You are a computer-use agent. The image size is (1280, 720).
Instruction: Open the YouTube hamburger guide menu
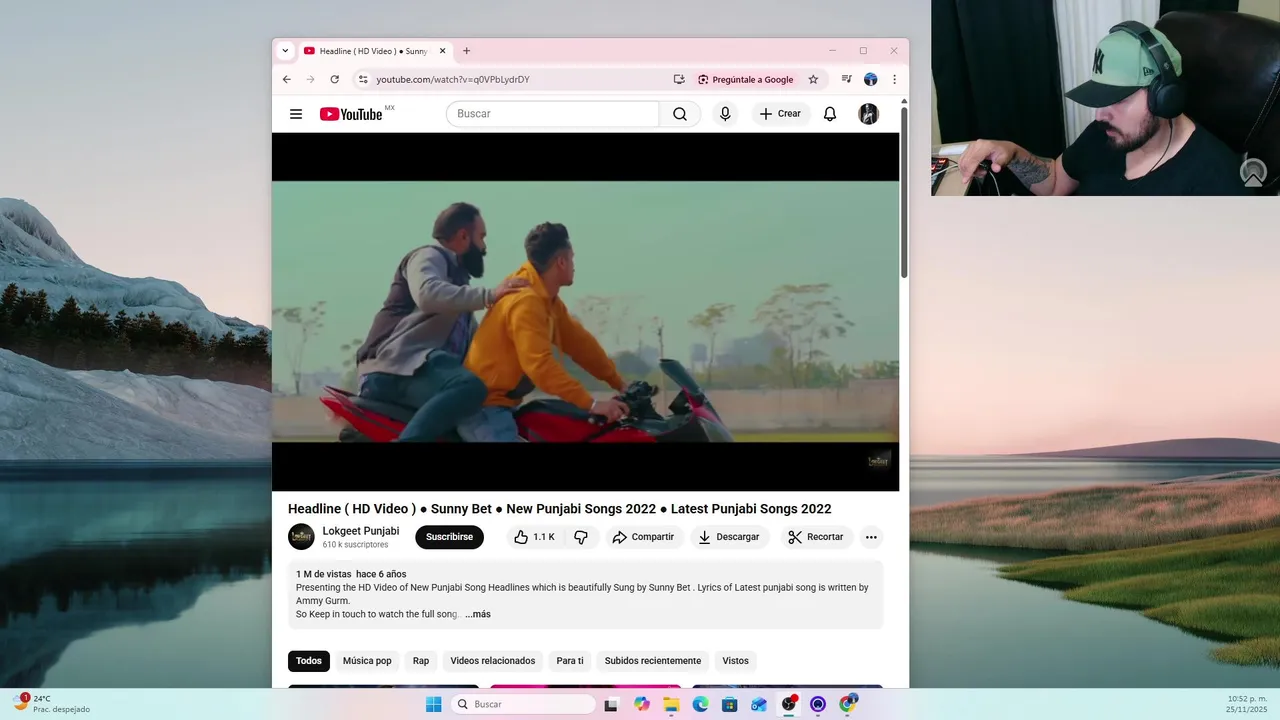[296, 114]
